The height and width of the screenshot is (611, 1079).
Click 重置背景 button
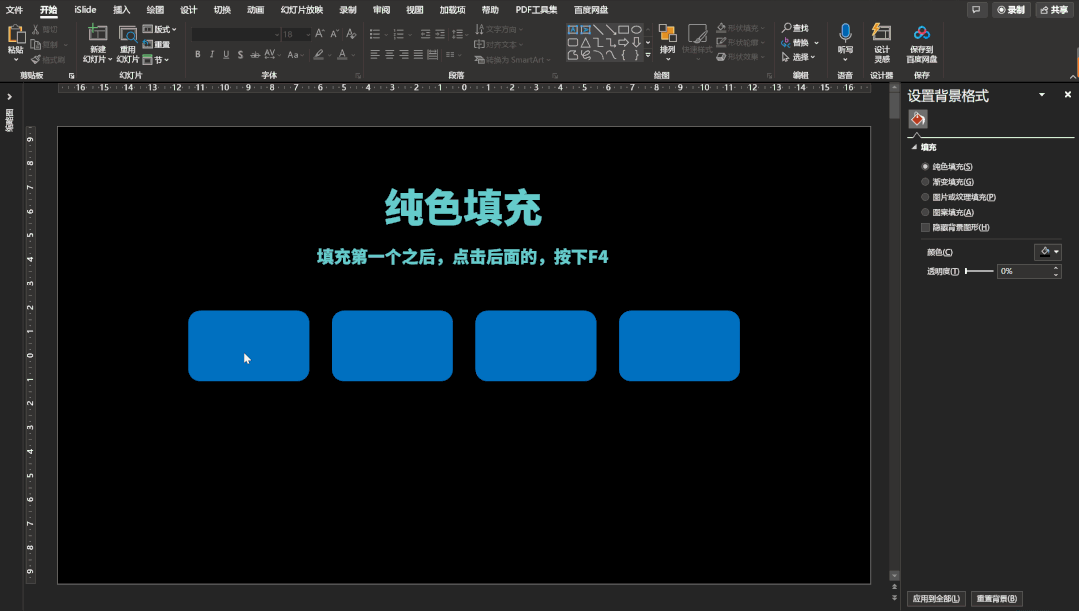click(996, 599)
